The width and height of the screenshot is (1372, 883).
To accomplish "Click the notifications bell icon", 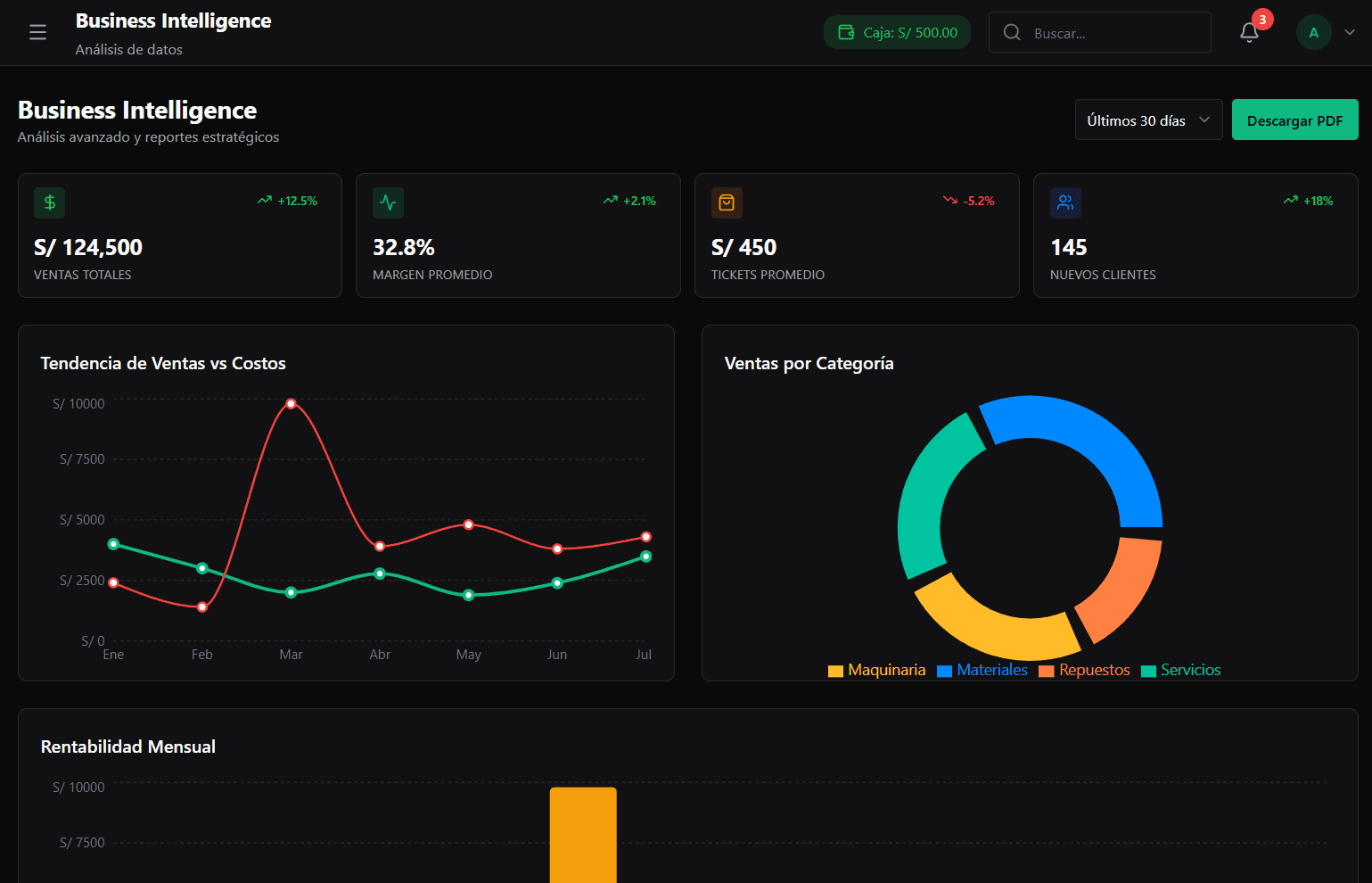I will point(1249,33).
